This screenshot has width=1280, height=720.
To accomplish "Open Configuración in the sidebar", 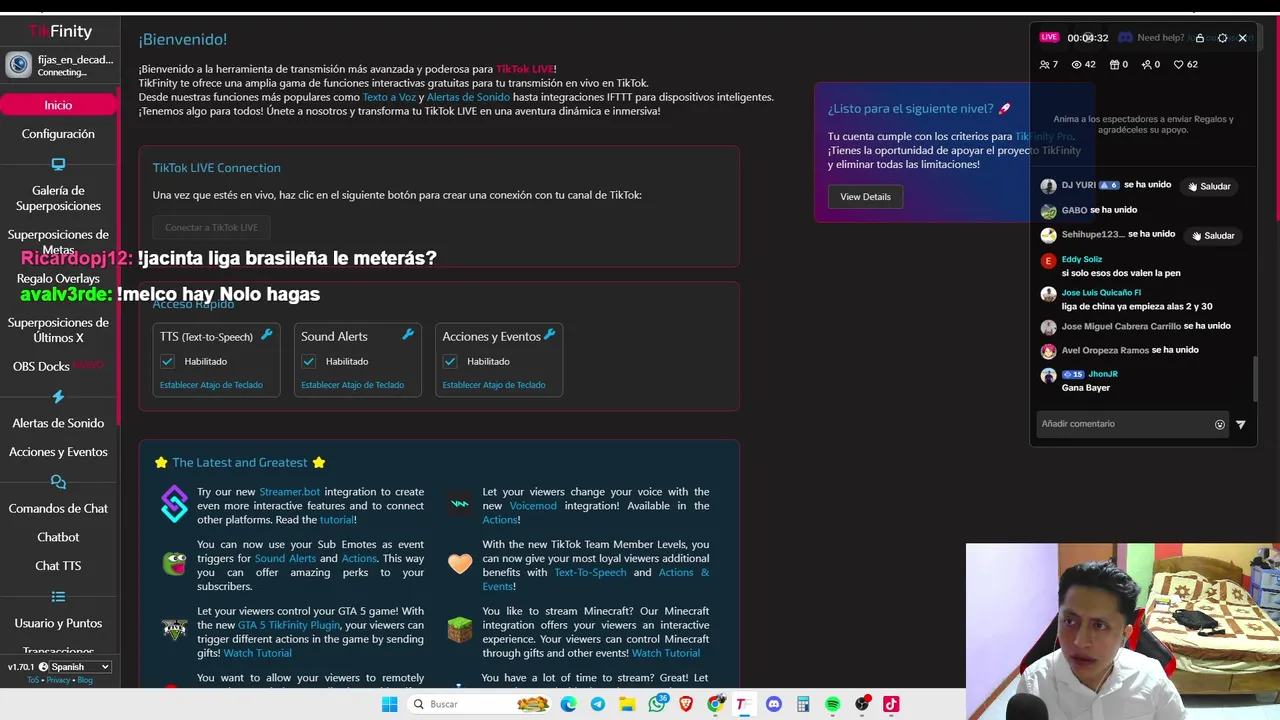I will click(58, 134).
